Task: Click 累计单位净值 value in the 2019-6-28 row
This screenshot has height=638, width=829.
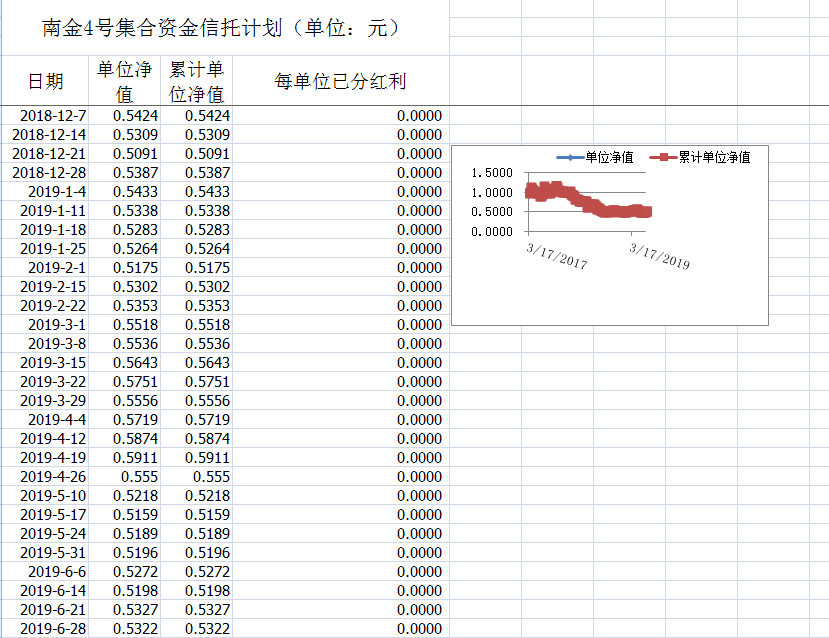Action: 196,629
